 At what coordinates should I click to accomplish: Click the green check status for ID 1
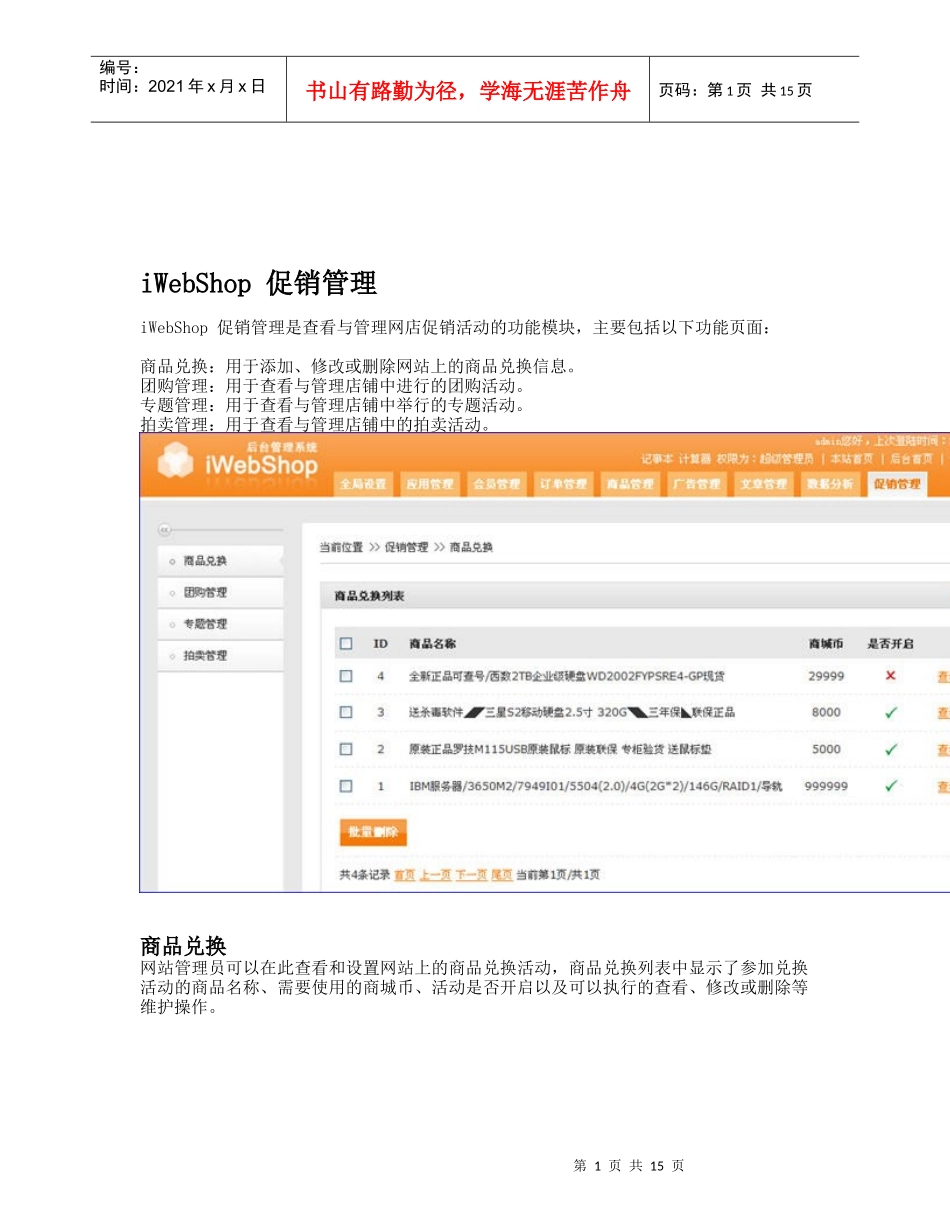(891, 786)
